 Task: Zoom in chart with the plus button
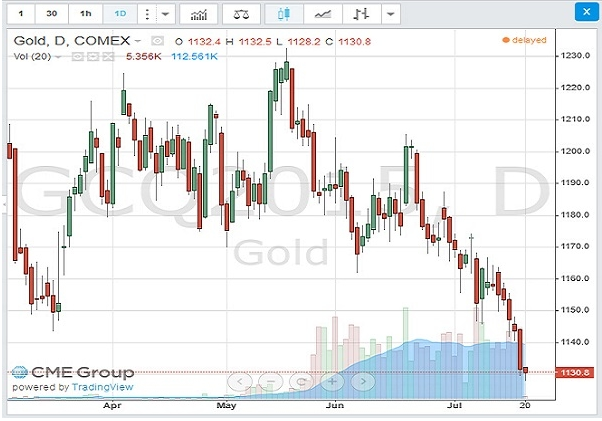[x=332, y=381]
